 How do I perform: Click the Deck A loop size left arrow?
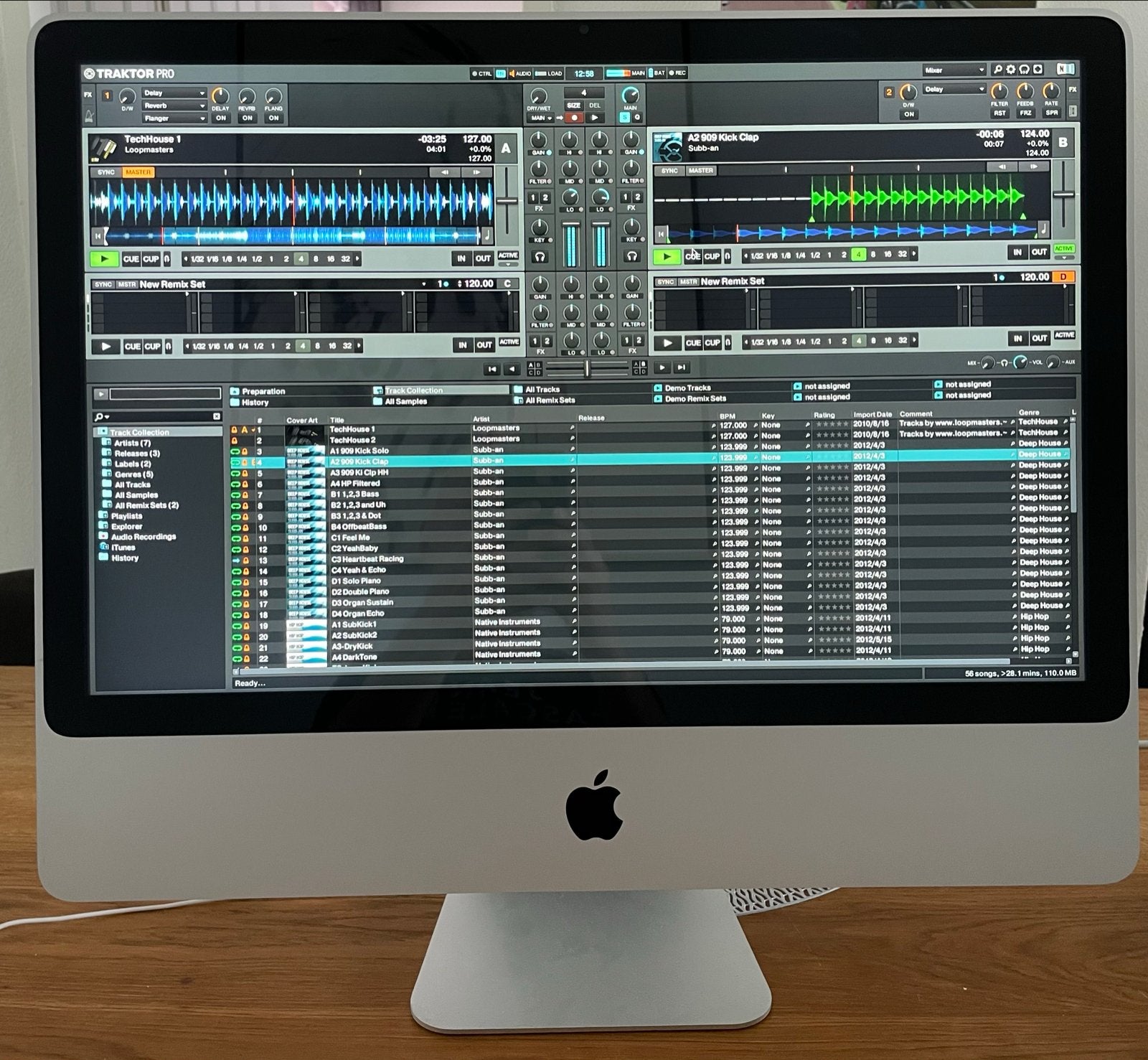(186, 259)
